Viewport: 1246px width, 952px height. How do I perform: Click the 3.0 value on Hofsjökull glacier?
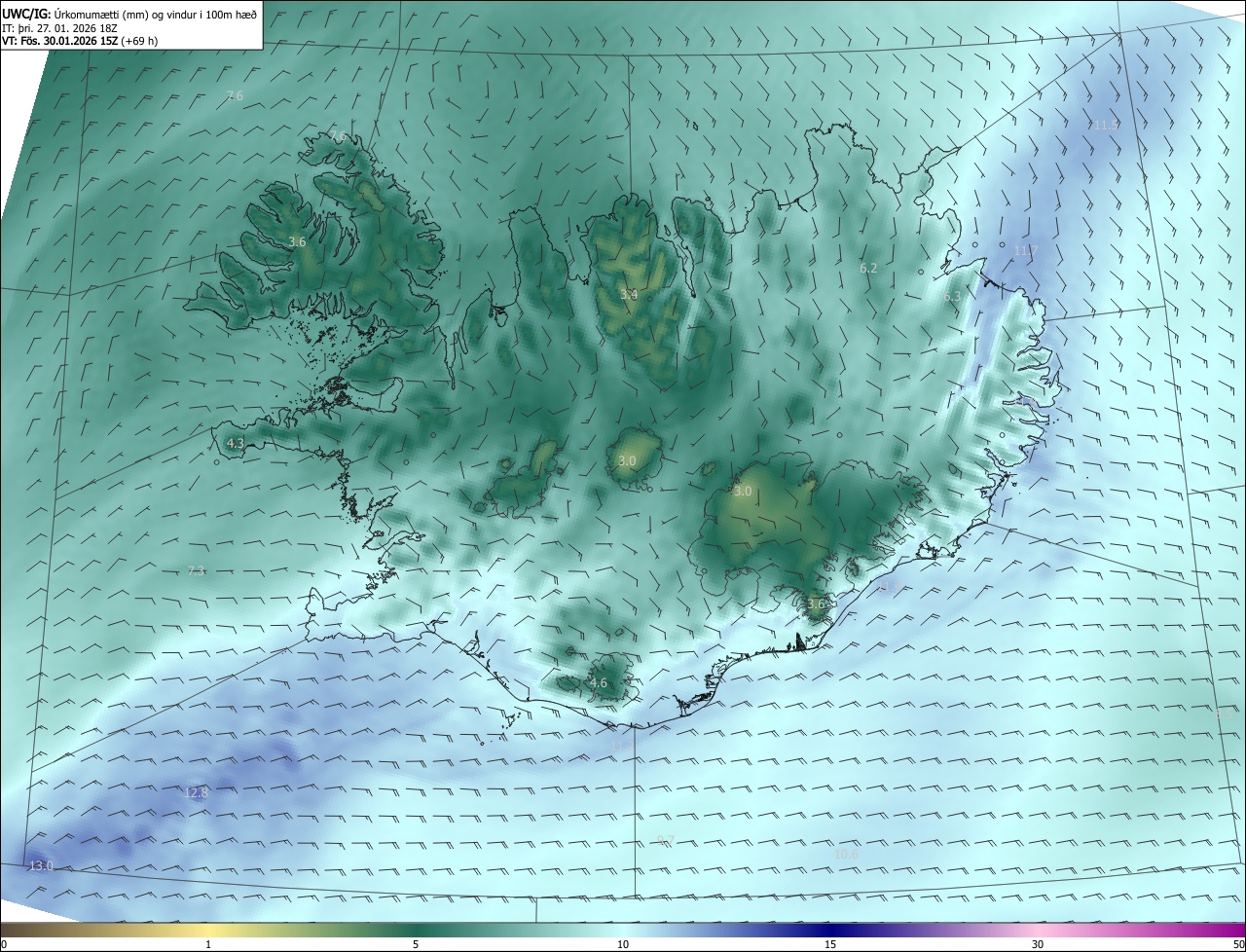(627, 460)
